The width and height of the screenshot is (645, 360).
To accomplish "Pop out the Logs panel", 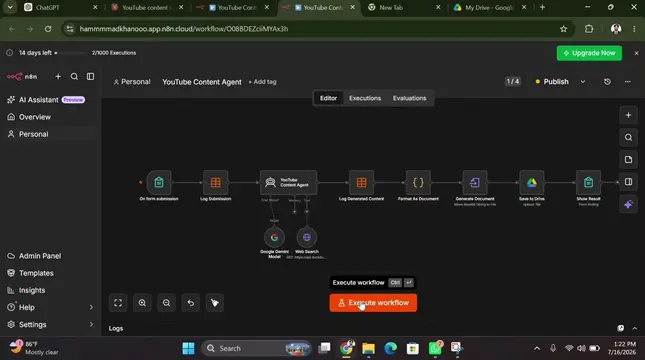I will click(x=620, y=328).
